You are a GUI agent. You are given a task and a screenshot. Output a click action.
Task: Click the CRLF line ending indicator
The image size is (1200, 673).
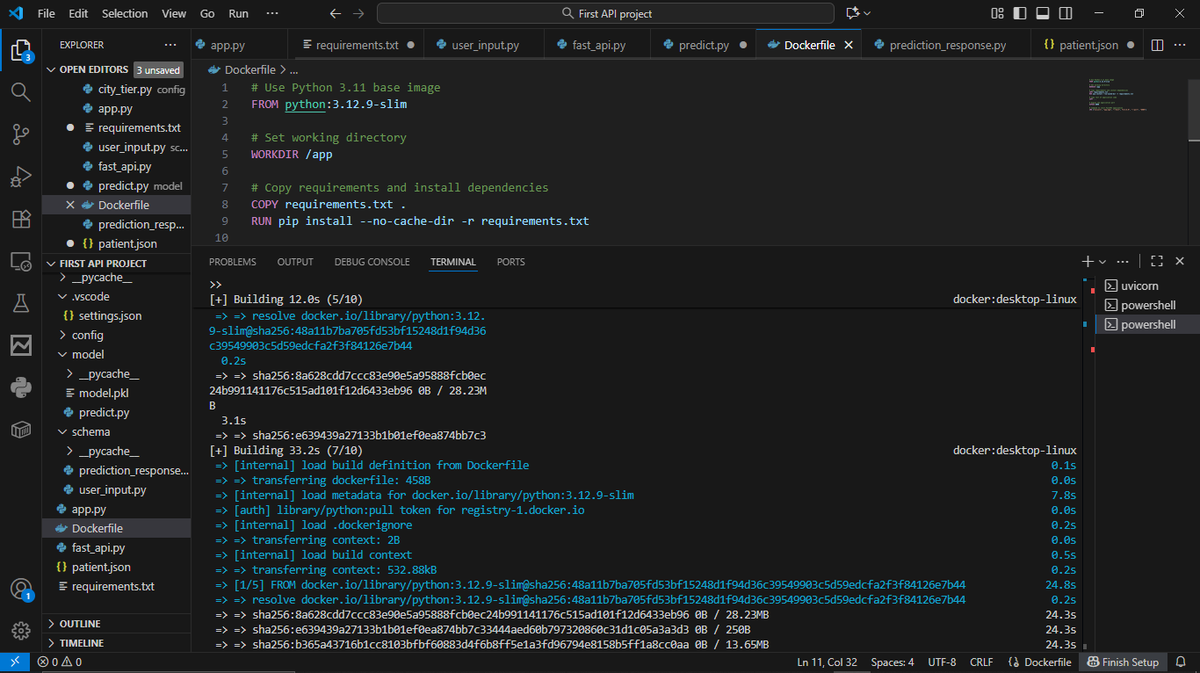click(981, 662)
